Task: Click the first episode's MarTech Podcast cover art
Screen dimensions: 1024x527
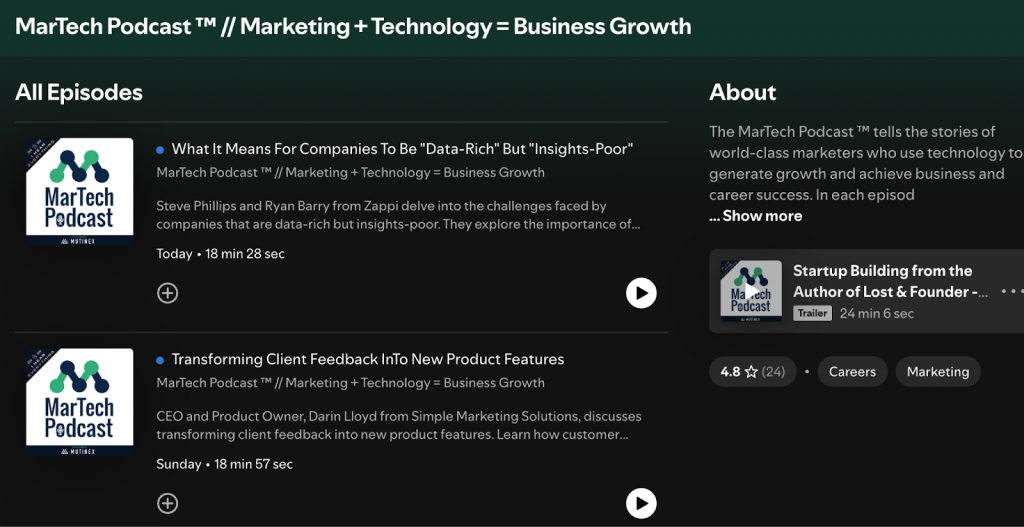Action: point(80,192)
